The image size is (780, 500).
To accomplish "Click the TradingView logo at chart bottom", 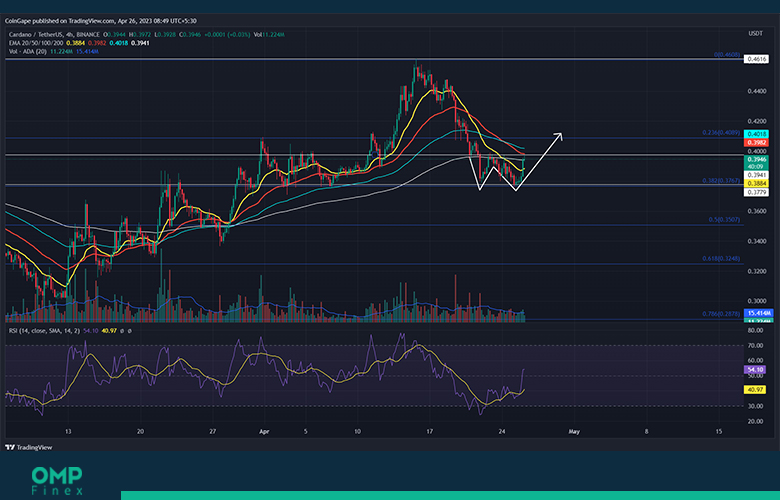I will tap(28, 447).
